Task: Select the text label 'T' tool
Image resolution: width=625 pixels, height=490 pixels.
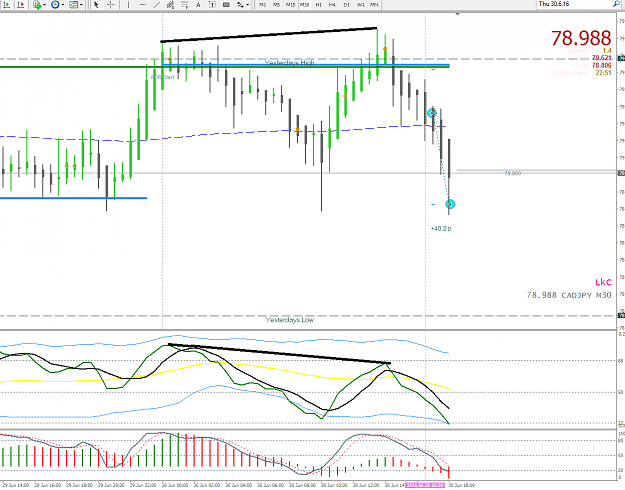Action: pyautogui.click(x=212, y=4)
